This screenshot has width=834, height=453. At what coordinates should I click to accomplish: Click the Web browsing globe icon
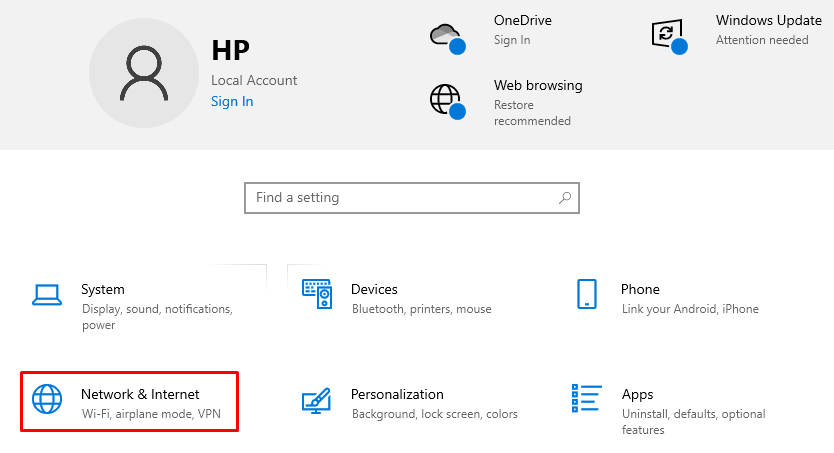[446, 100]
